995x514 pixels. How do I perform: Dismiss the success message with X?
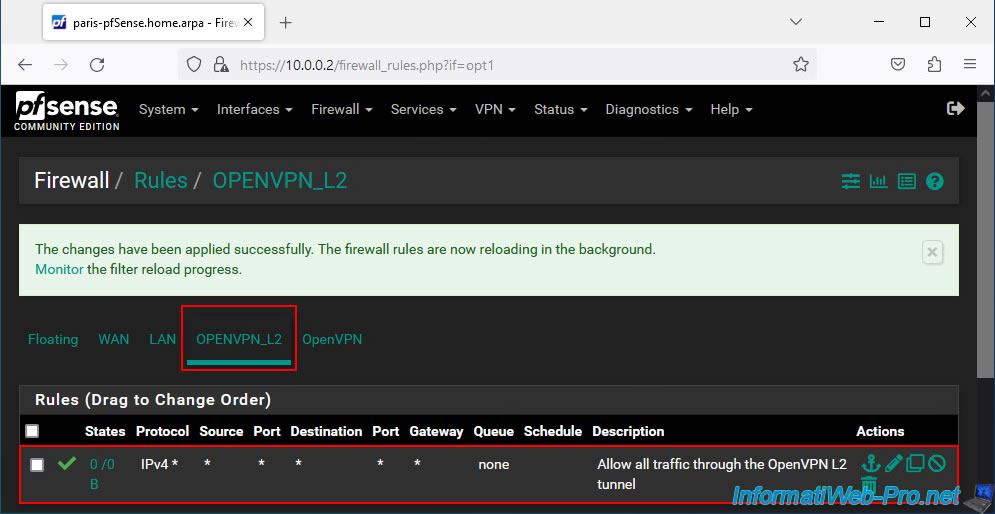point(932,252)
